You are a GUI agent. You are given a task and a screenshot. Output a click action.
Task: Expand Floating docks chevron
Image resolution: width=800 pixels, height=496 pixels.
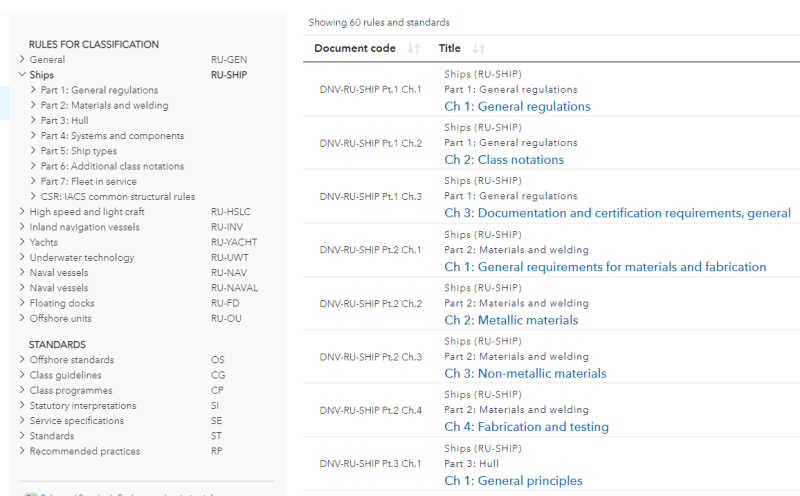pos(22,303)
